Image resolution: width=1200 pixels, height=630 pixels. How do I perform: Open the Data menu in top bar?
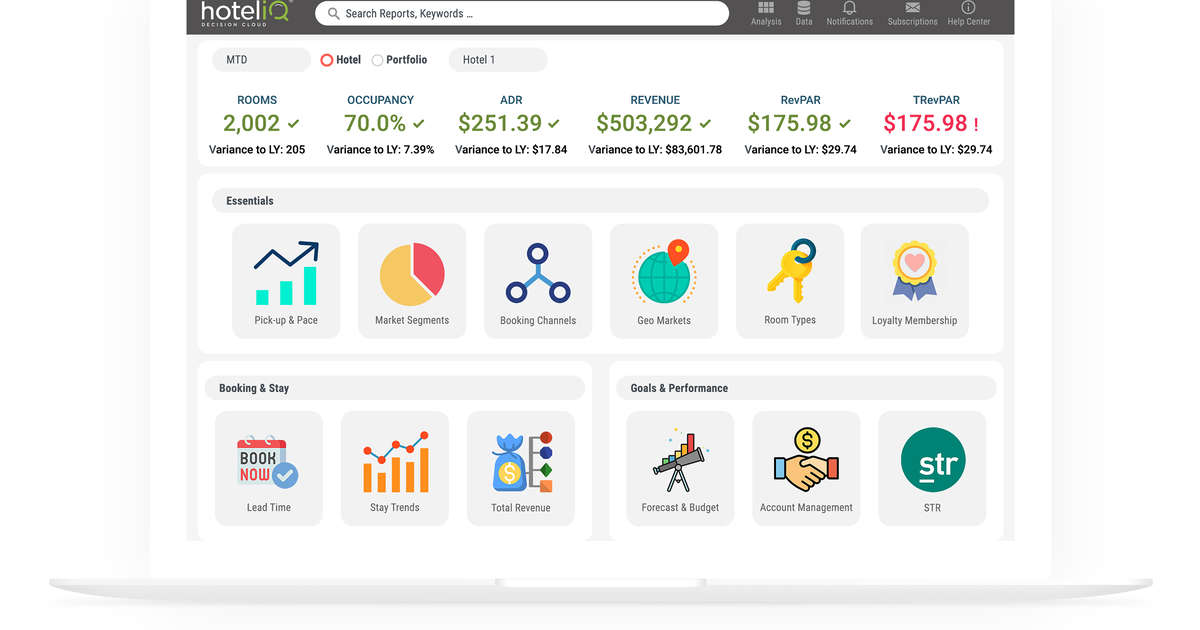click(804, 13)
